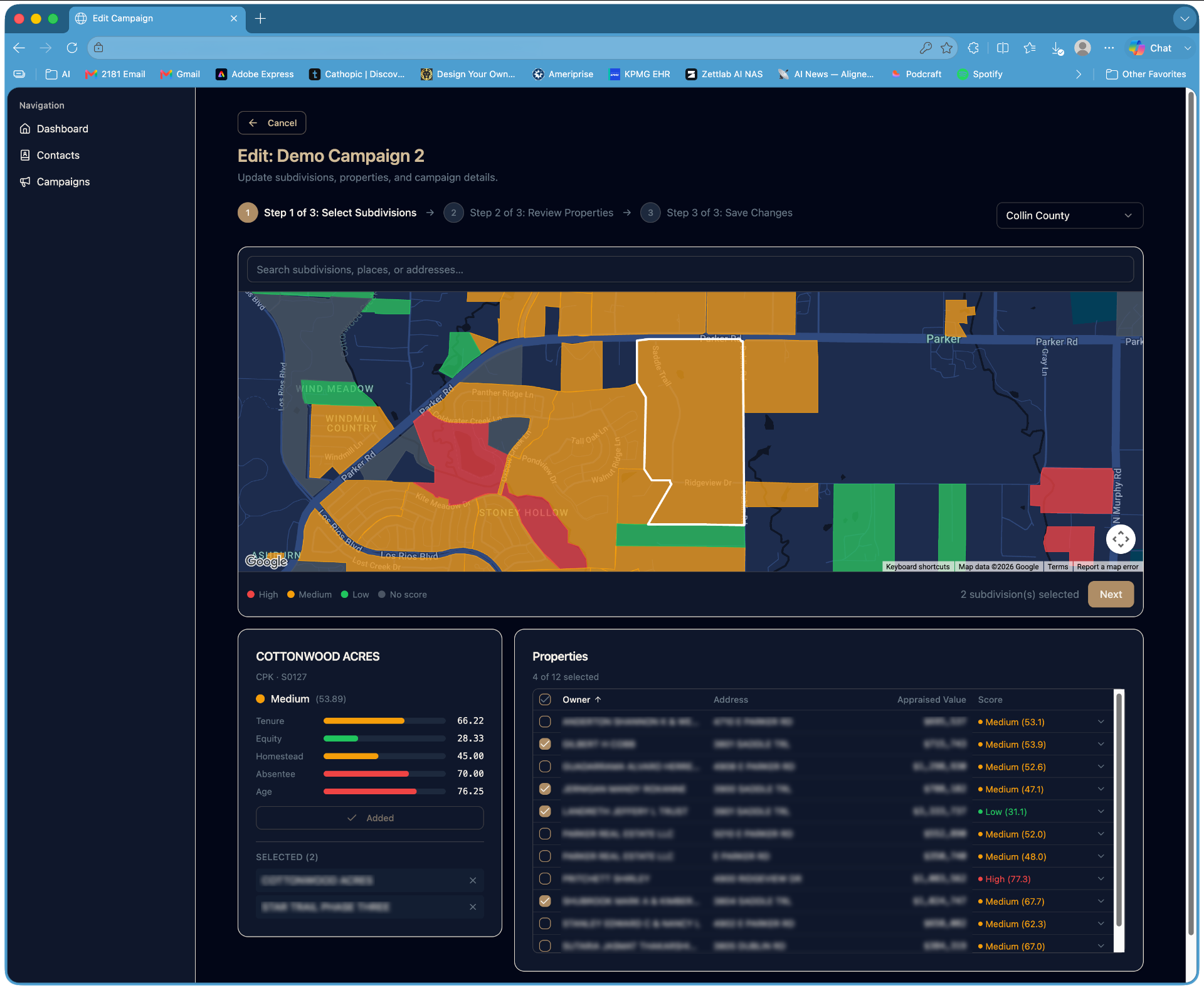This screenshot has height=990, width=1204.
Task: Expand the Low (31.1) row details
Action: click(x=1101, y=811)
